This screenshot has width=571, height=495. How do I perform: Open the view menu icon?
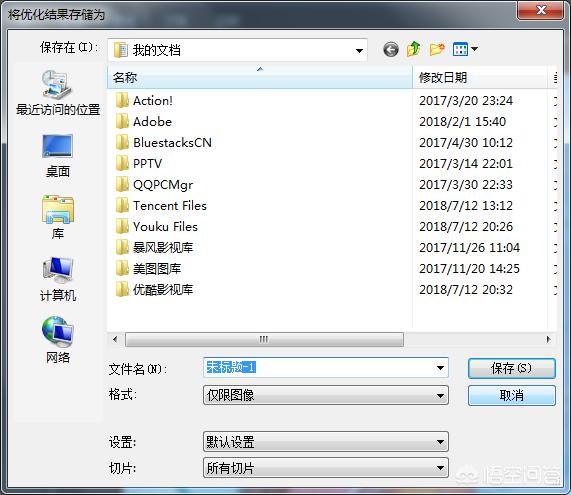(465, 49)
